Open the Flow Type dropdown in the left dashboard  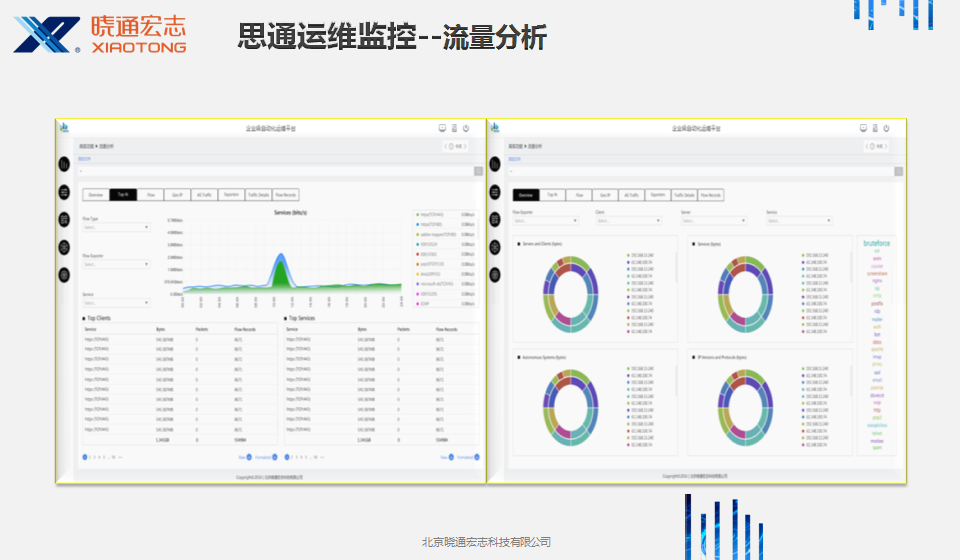(116, 227)
